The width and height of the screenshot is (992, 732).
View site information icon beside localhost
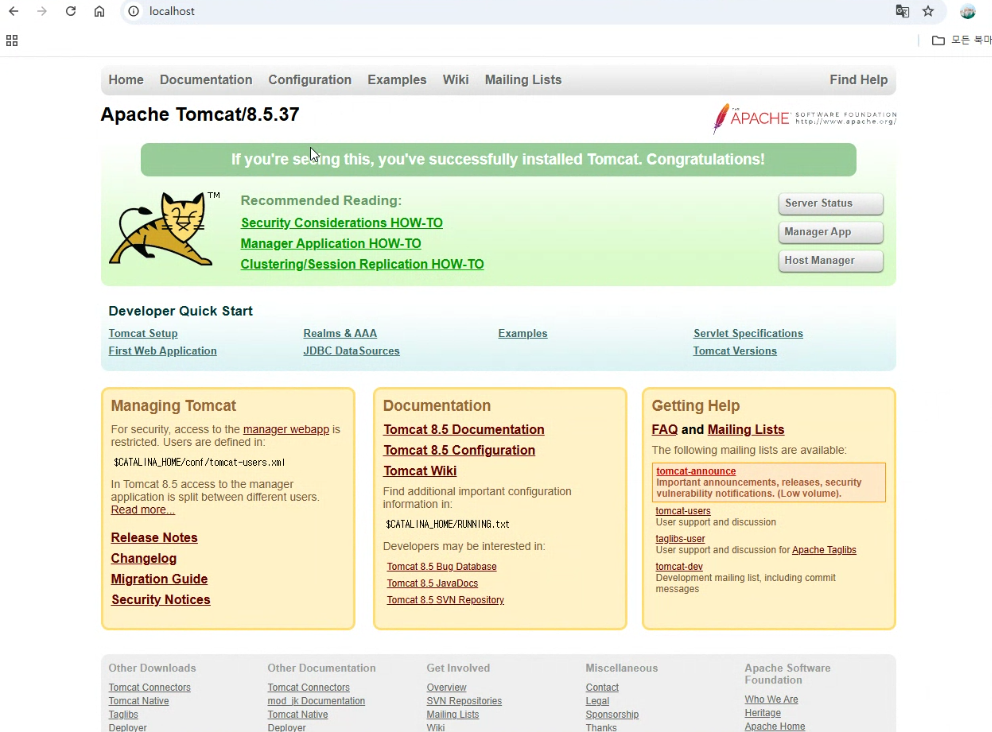click(x=133, y=11)
